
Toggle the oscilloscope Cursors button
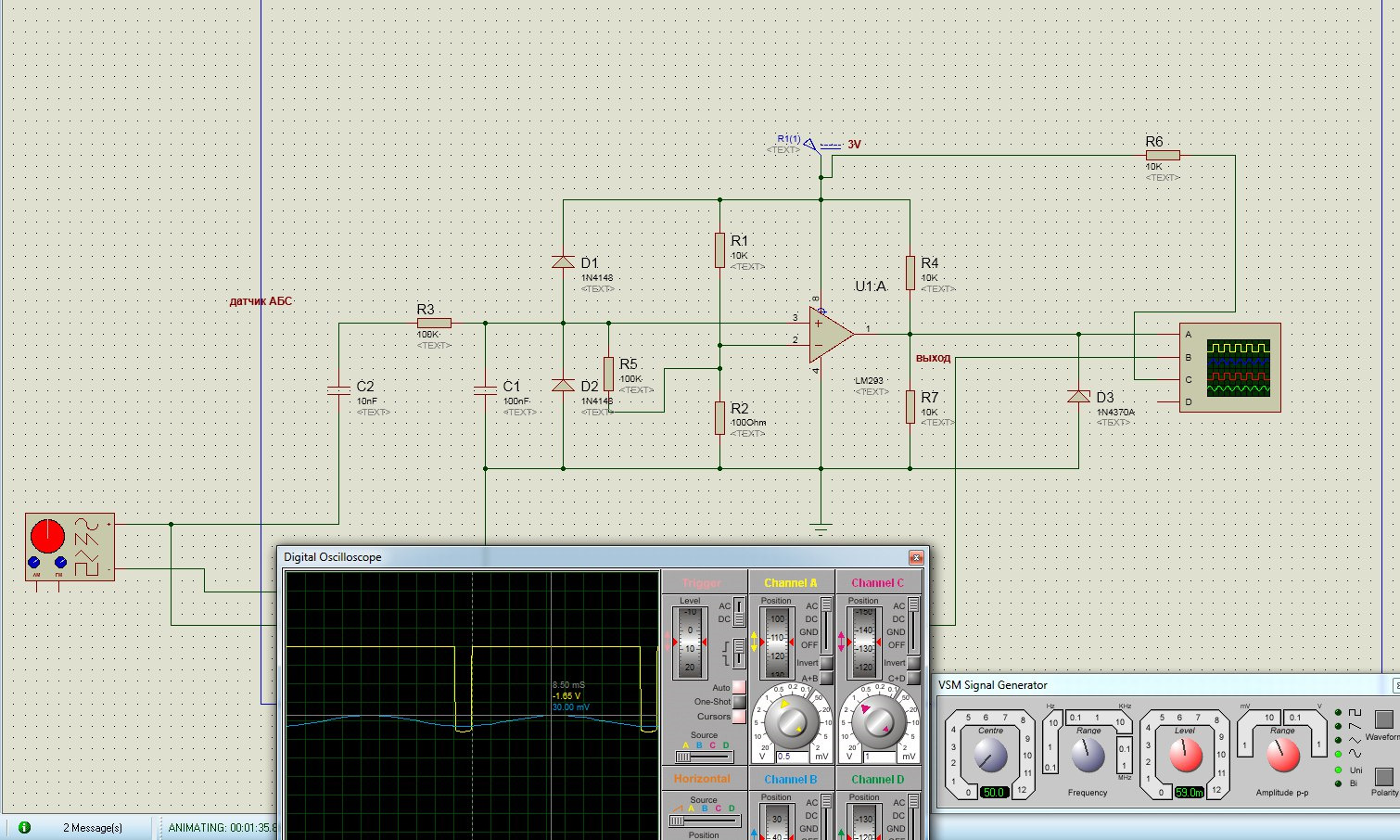tap(739, 716)
